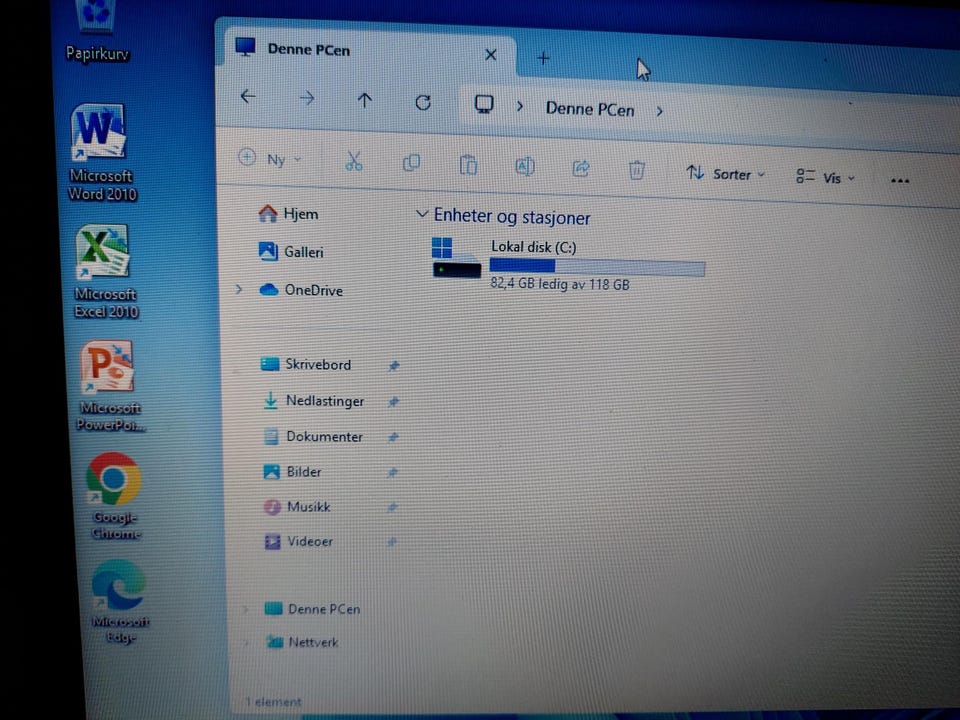960x720 pixels.
Task: Open Microsoft Word 2010 desktop shortcut
Action: 101,153
